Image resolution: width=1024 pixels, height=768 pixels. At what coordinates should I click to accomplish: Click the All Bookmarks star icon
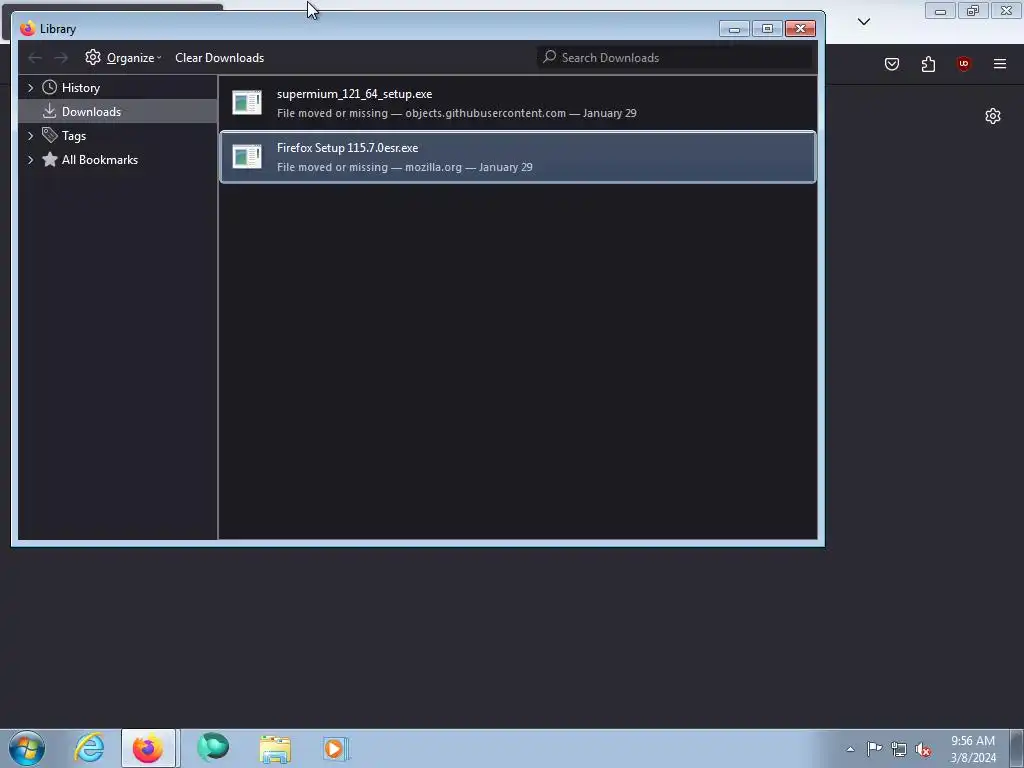click(x=49, y=159)
